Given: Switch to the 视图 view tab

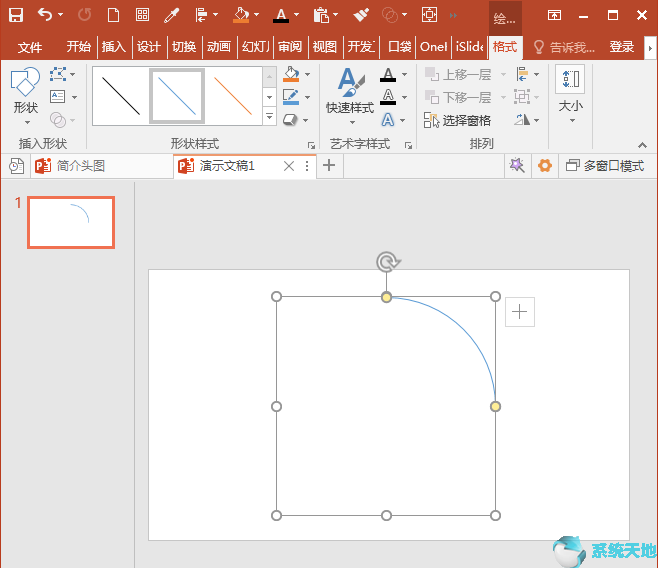Looking at the screenshot, I should tap(325, 47).
